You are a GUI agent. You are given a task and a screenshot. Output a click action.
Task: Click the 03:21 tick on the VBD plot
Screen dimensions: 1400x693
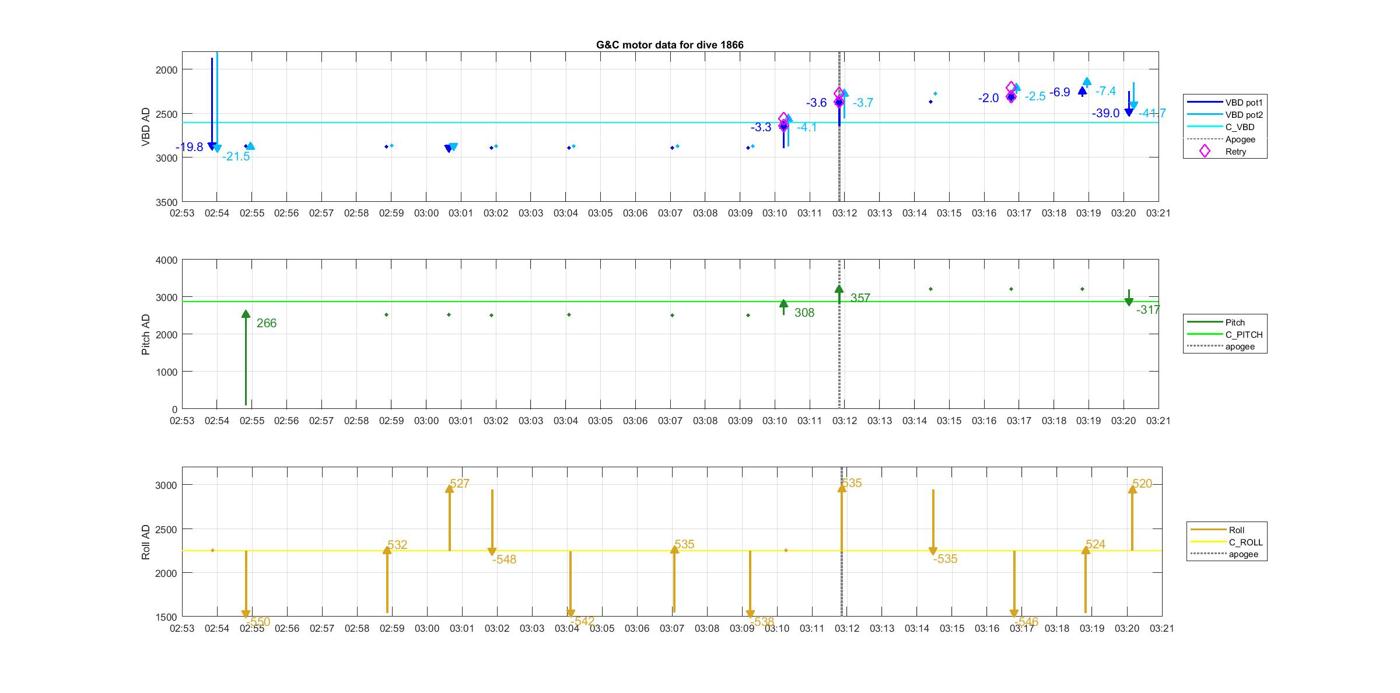(1158, 213)
